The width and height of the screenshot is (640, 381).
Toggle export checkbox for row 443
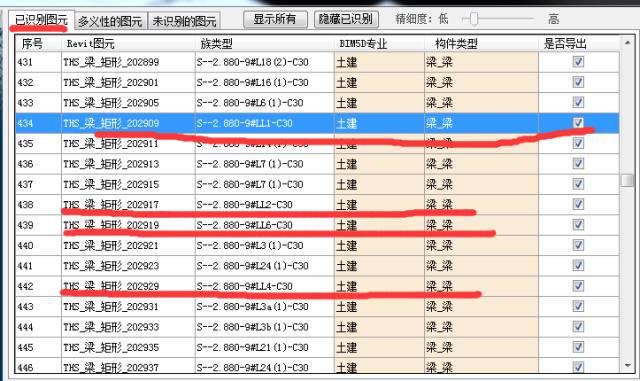coord(578,306)
